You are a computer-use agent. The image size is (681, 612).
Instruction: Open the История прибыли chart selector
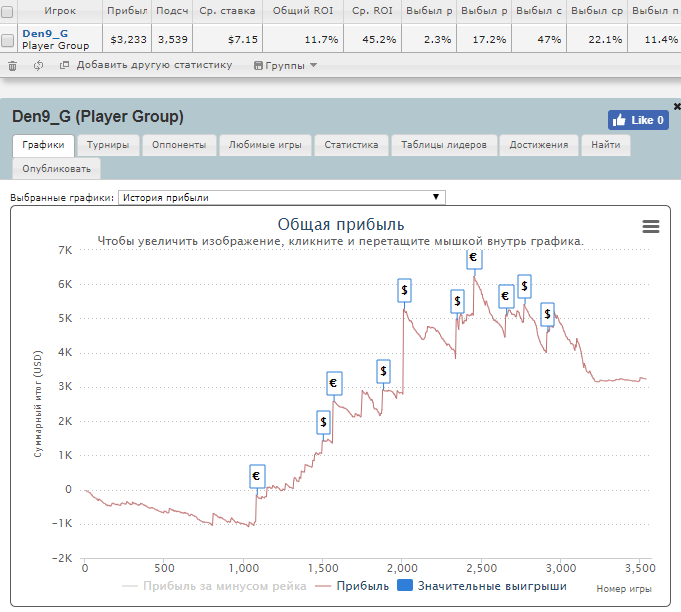coord(281,197)
